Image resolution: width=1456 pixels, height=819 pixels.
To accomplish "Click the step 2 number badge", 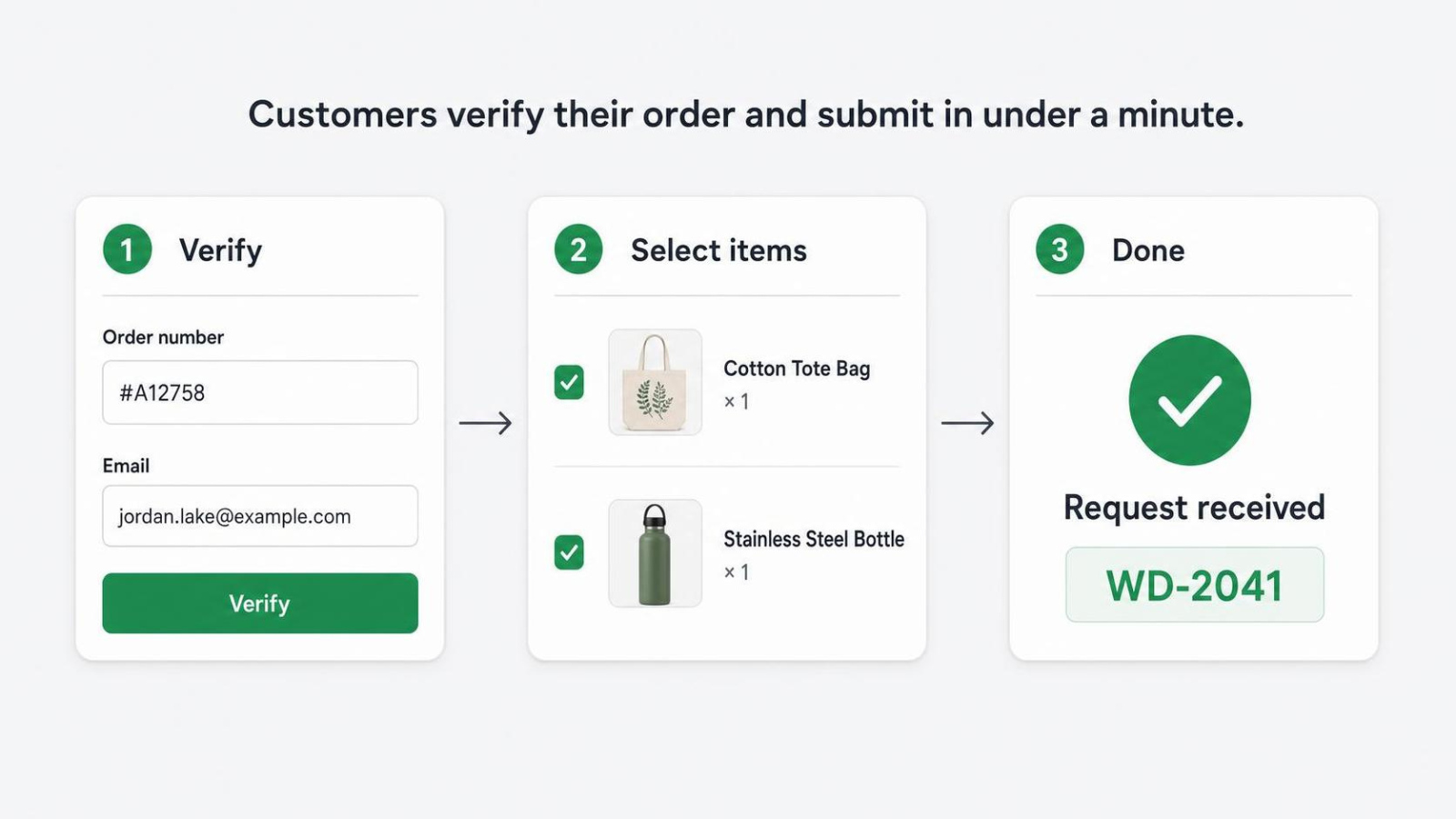I will pyautogui.click(x=579, y=249).
